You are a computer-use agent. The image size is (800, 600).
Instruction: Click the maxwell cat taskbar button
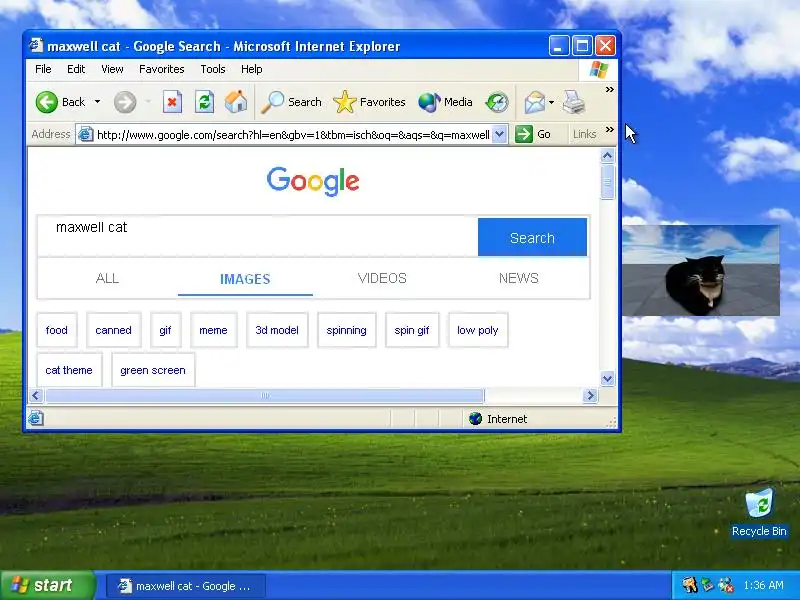pos(186,586)
